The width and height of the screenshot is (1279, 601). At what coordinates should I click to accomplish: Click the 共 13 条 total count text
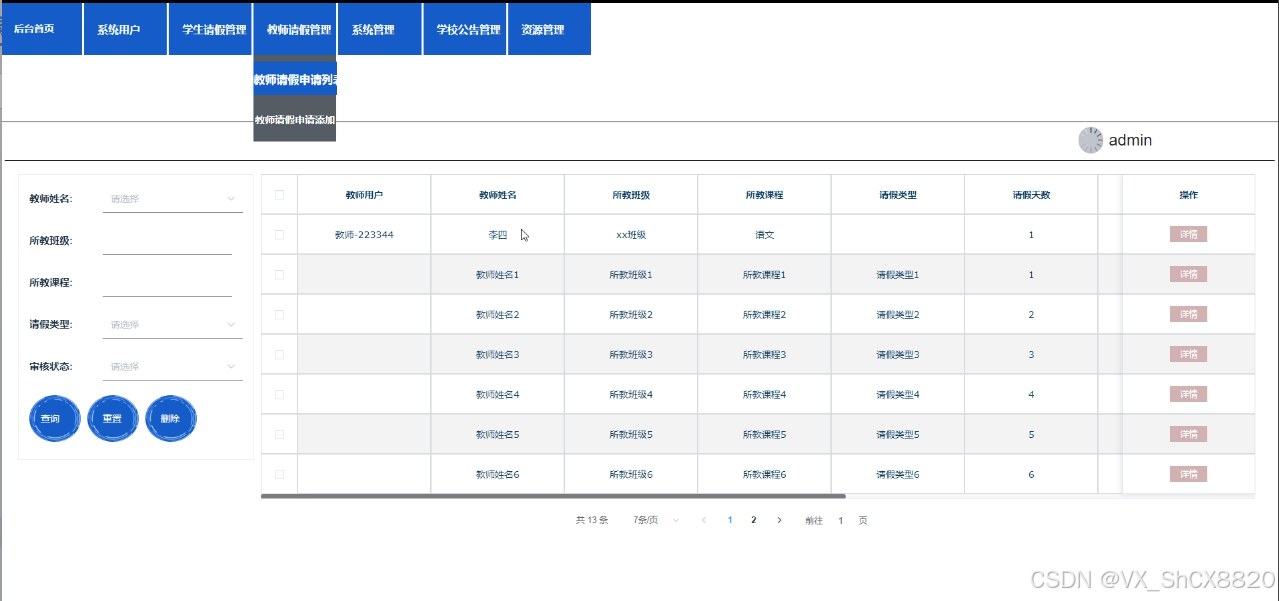click(592, 520)
